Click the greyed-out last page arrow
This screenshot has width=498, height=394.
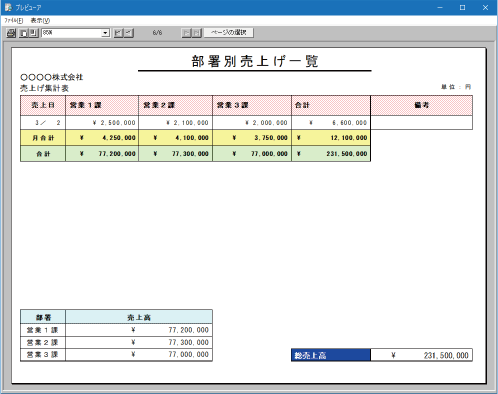click(x=197, y=33)
